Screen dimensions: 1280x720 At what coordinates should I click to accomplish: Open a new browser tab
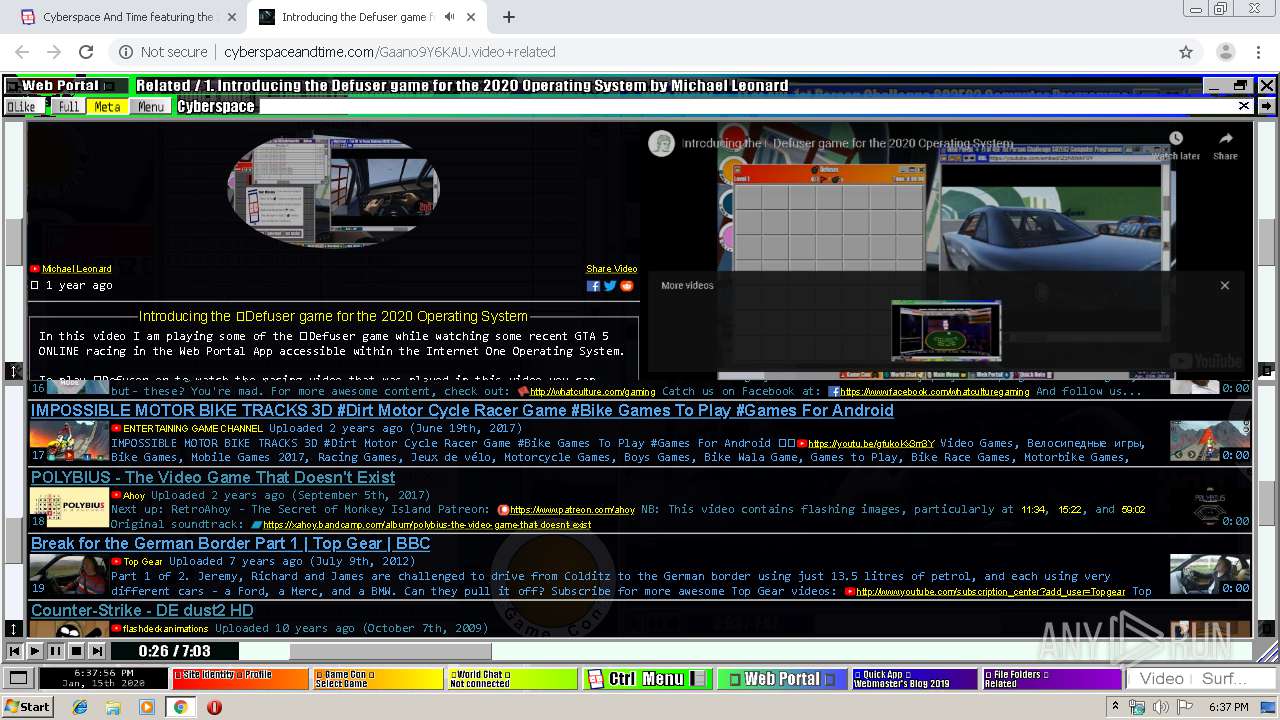(x=509, y=17)
